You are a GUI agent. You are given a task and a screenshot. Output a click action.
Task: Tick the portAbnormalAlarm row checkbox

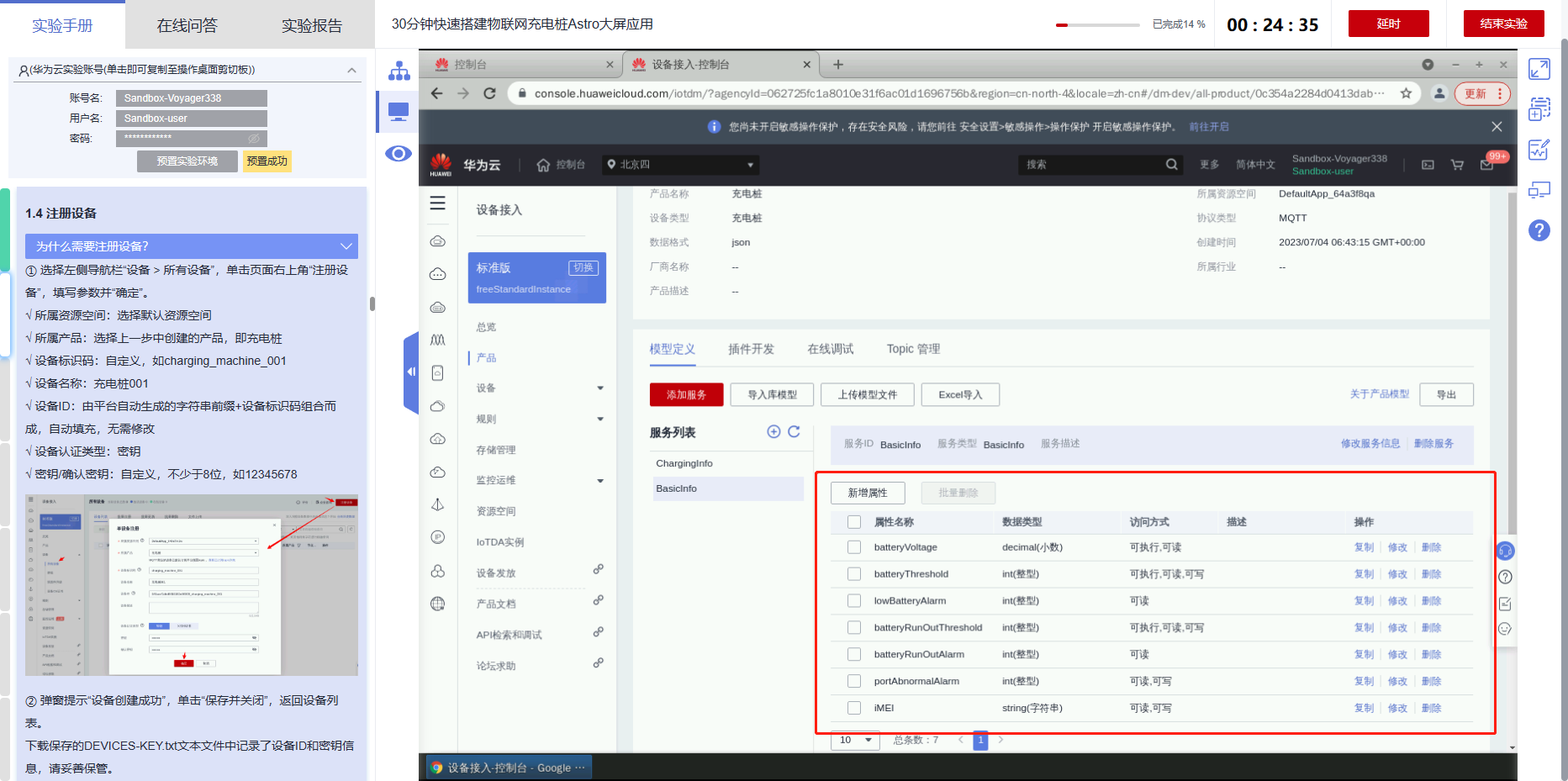coord(854,682)
